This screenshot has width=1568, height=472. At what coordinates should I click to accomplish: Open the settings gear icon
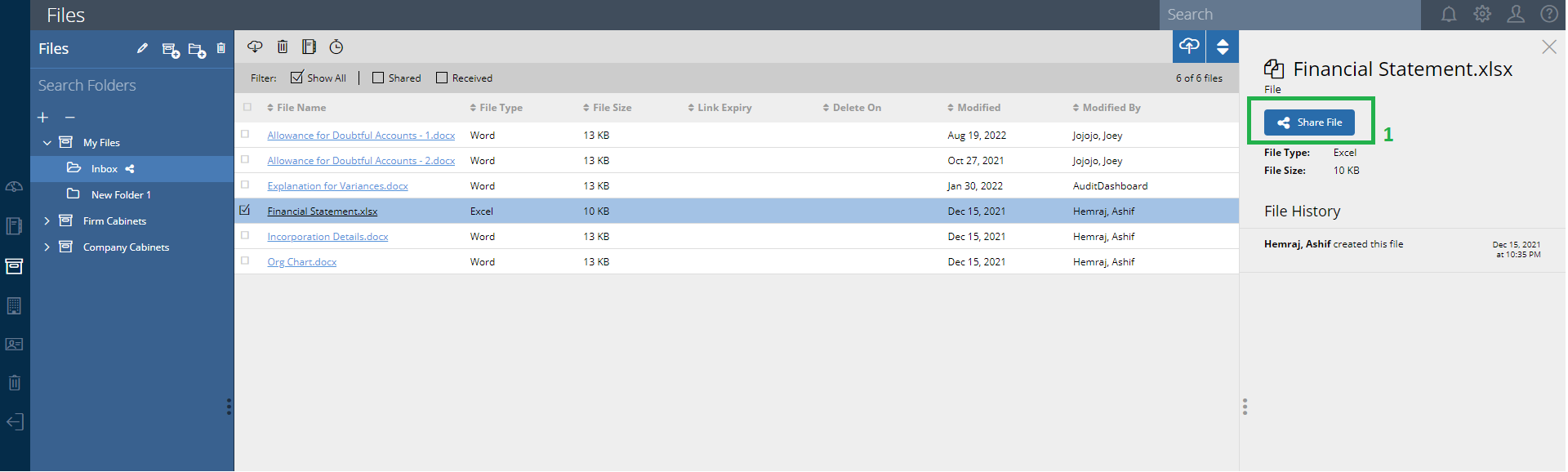point(1482,15)
